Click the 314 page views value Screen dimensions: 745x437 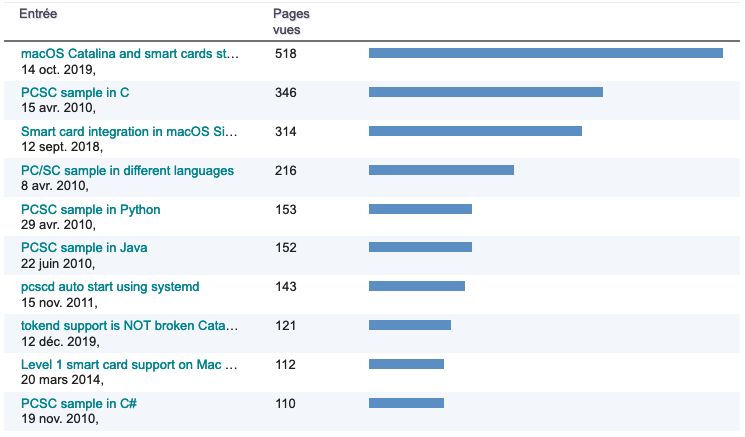pyautogui.click(x=286, y=132)
